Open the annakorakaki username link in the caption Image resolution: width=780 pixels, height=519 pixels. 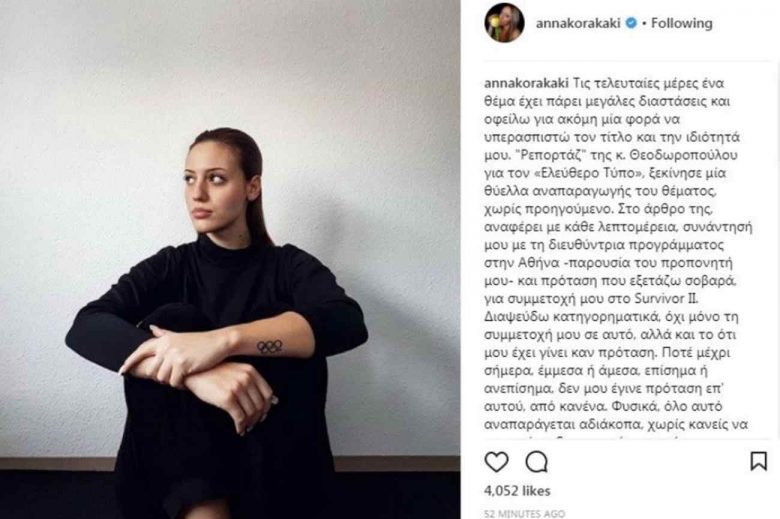click(526, 83)
